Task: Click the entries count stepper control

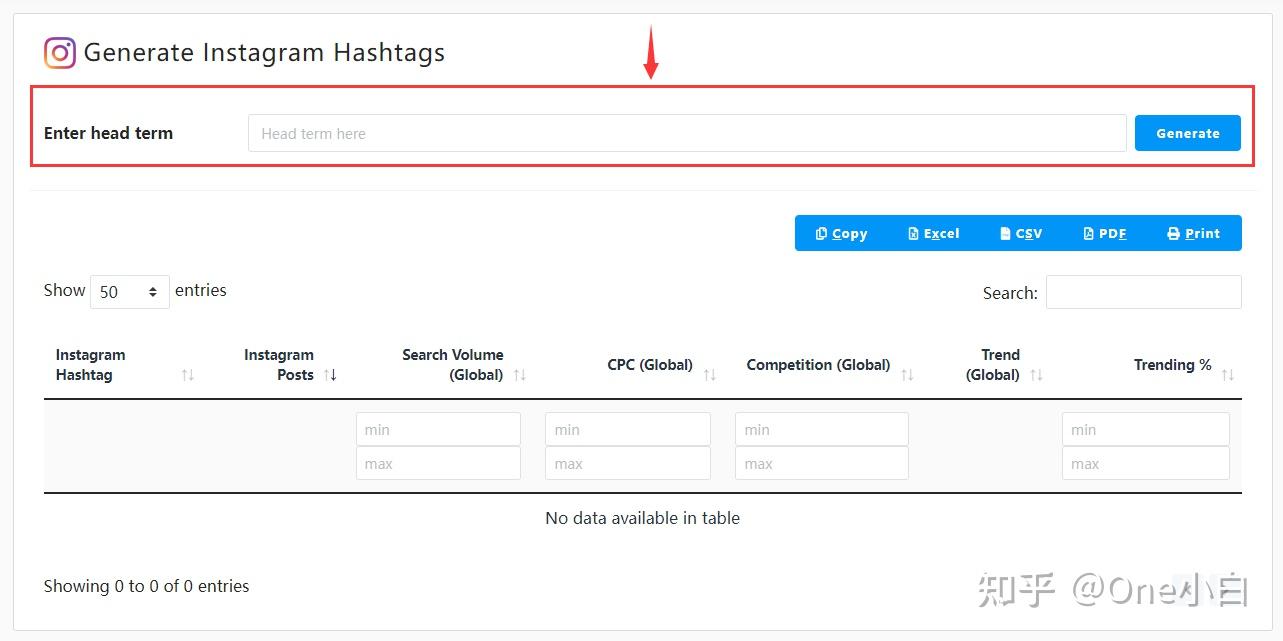Action: (153, 291)
